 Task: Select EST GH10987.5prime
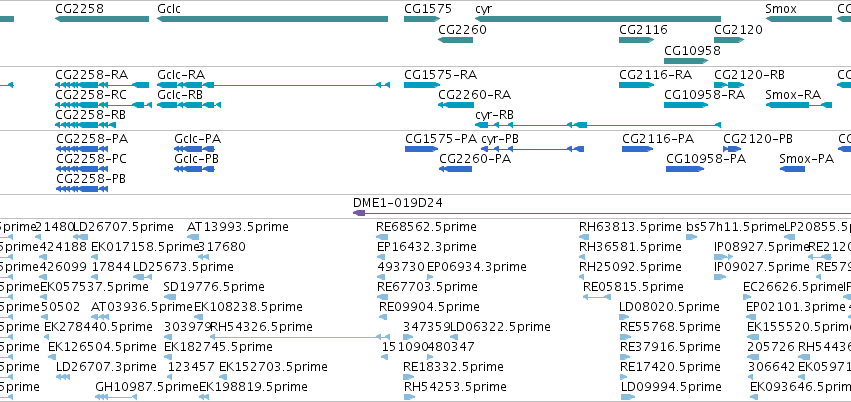[x=147, y=387]
